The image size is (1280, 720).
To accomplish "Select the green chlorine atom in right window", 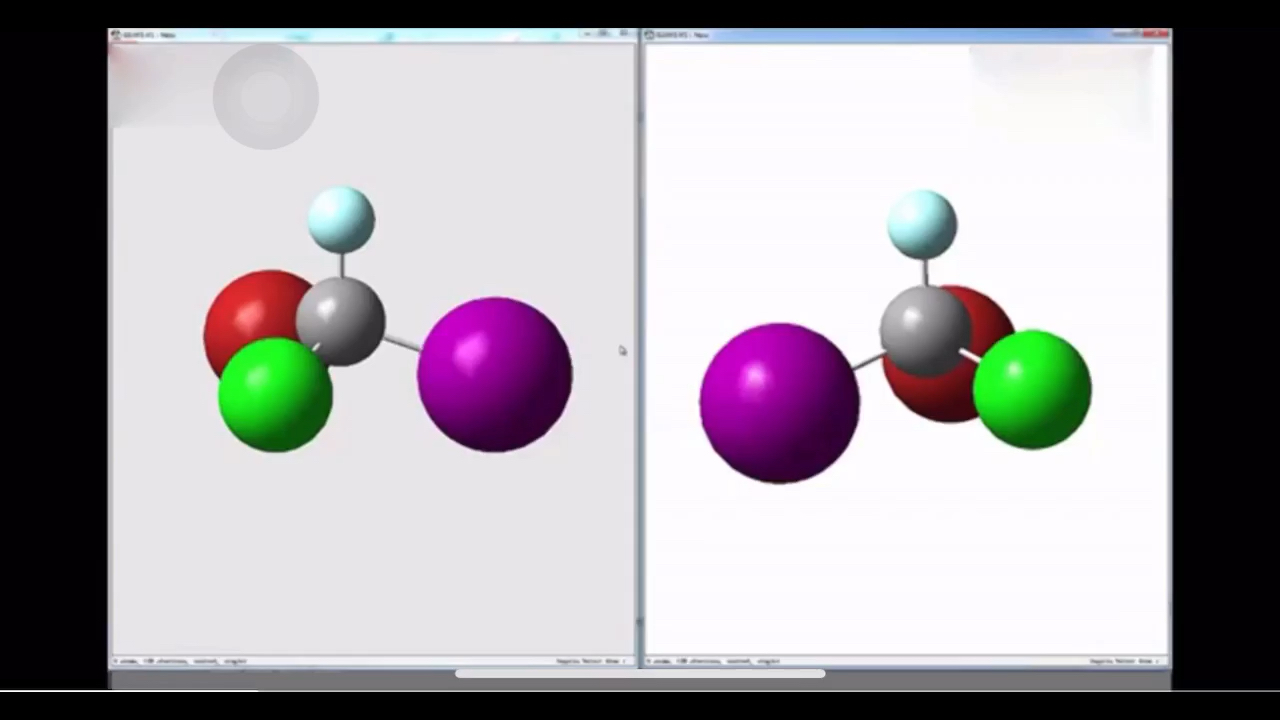I will pos(1032,389).
